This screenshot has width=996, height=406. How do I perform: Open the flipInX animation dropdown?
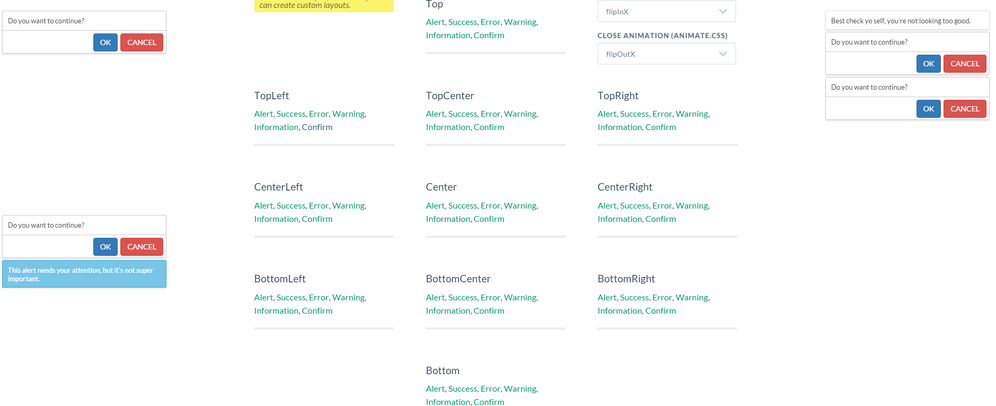[666, 11]
